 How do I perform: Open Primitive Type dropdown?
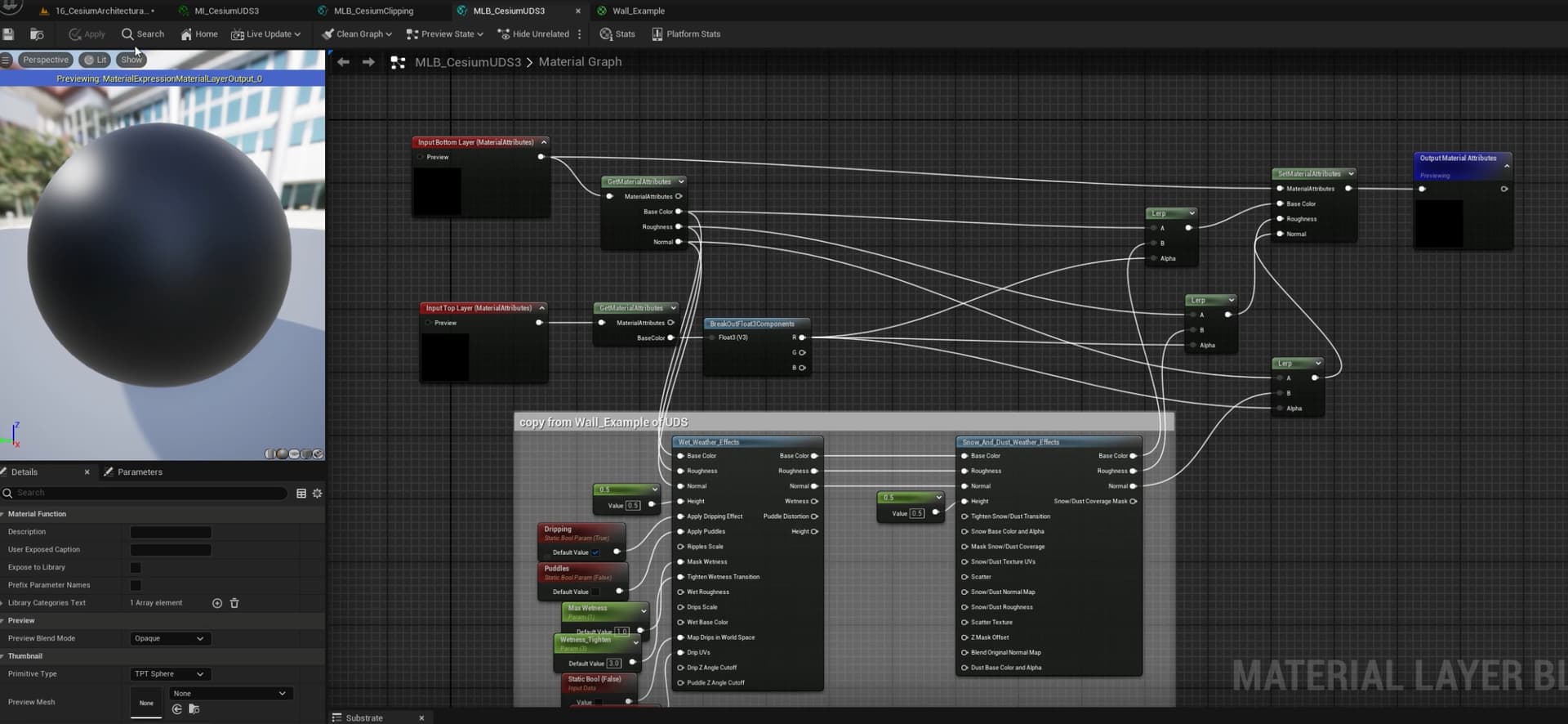170,674
